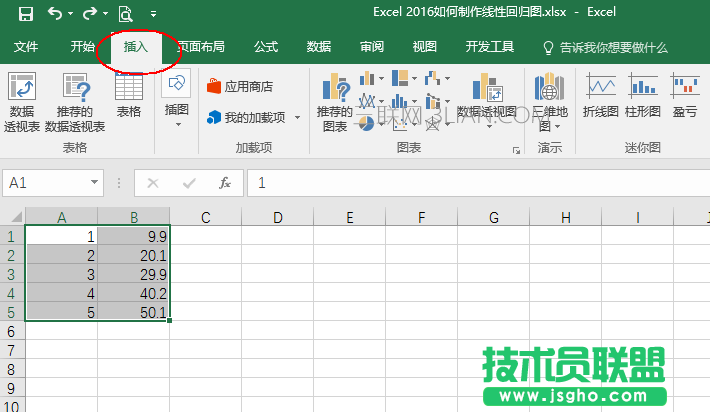
Task: Insert a waterfall or stock chart
Action: (x=432, y=79)
